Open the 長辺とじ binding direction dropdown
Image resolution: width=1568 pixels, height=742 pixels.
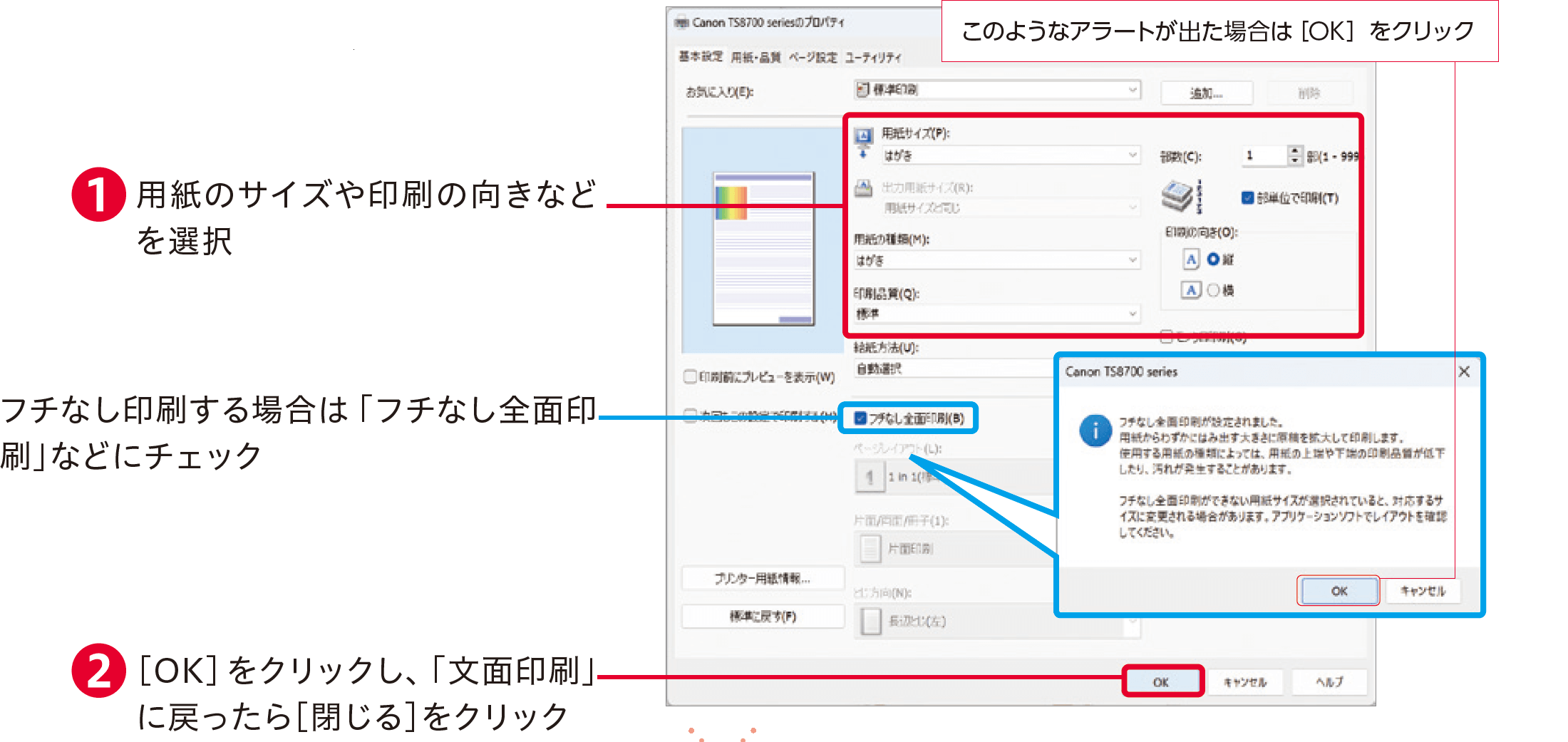(997, 621)
